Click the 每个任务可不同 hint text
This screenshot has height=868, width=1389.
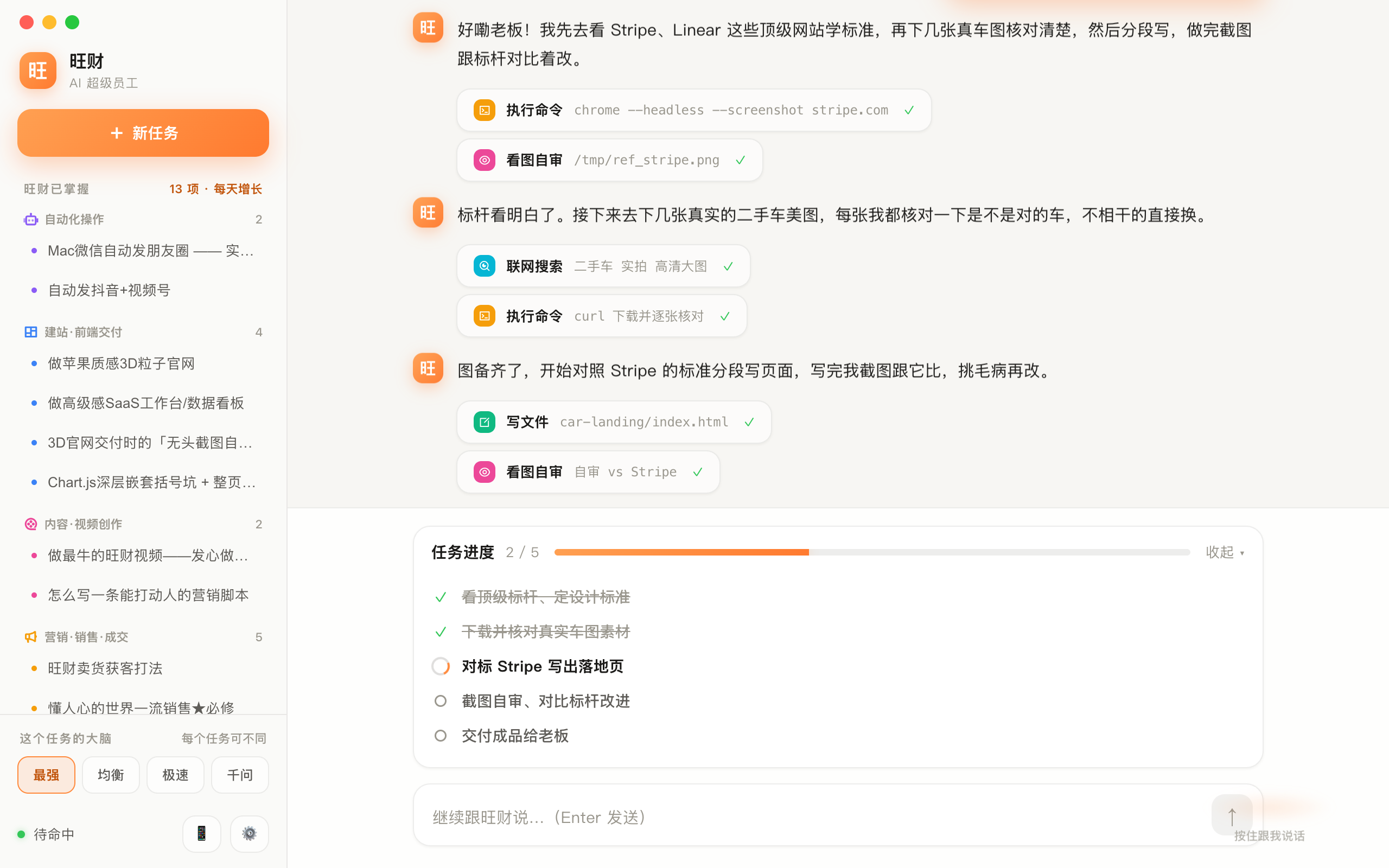point(224,738)
